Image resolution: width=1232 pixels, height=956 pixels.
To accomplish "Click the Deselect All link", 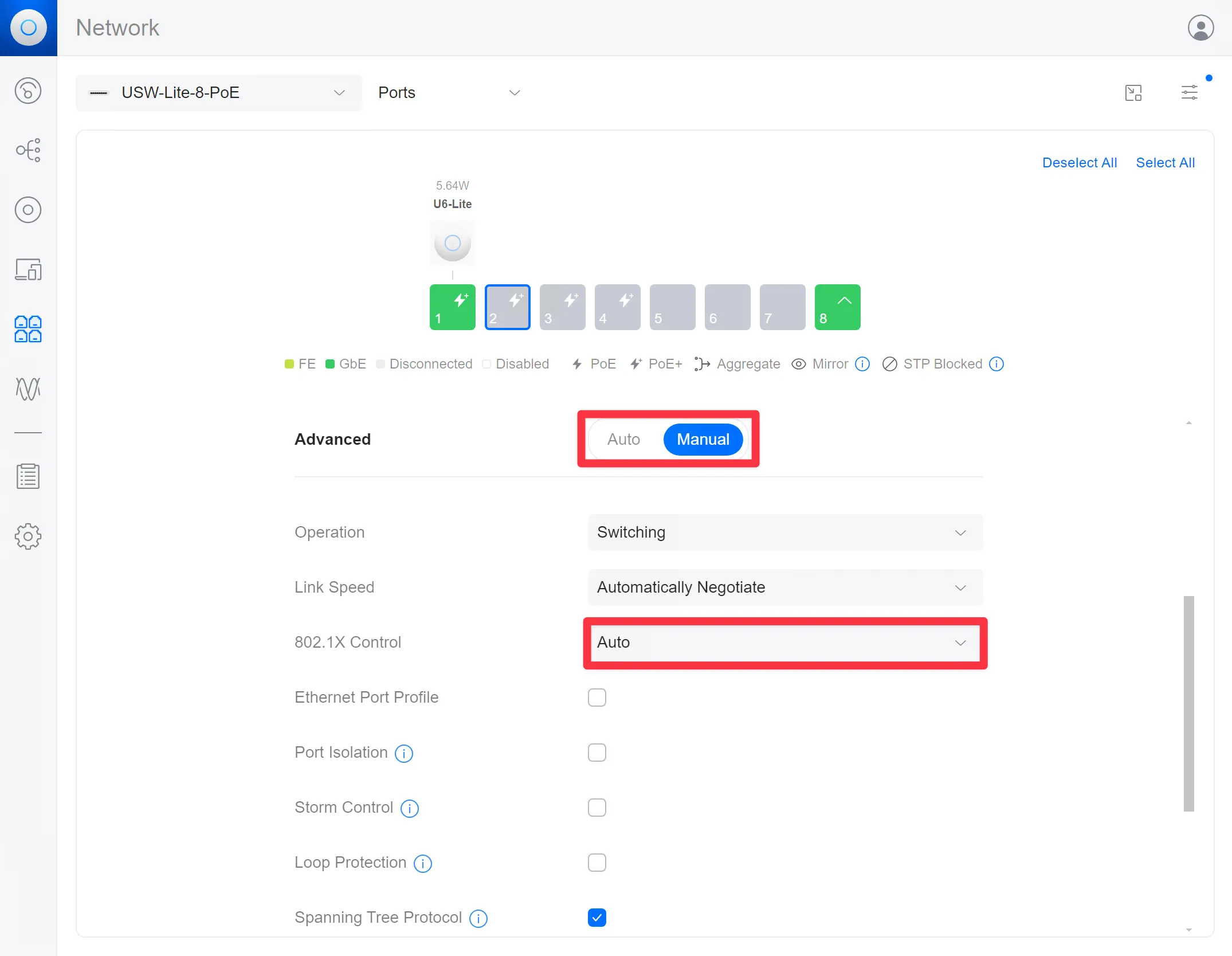I will [1079, 163].
